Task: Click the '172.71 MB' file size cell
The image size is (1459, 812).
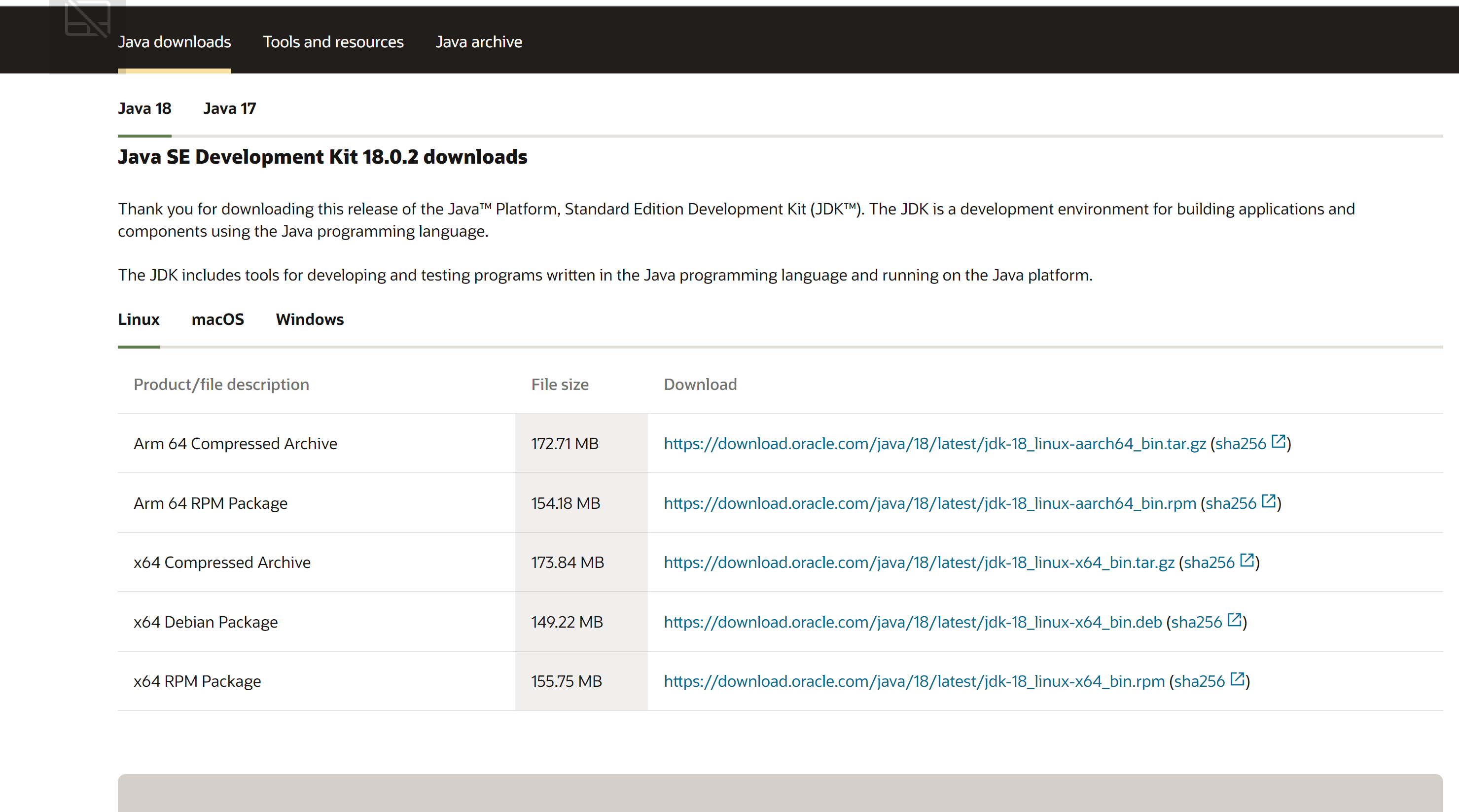Action: (x=582, y=443)
